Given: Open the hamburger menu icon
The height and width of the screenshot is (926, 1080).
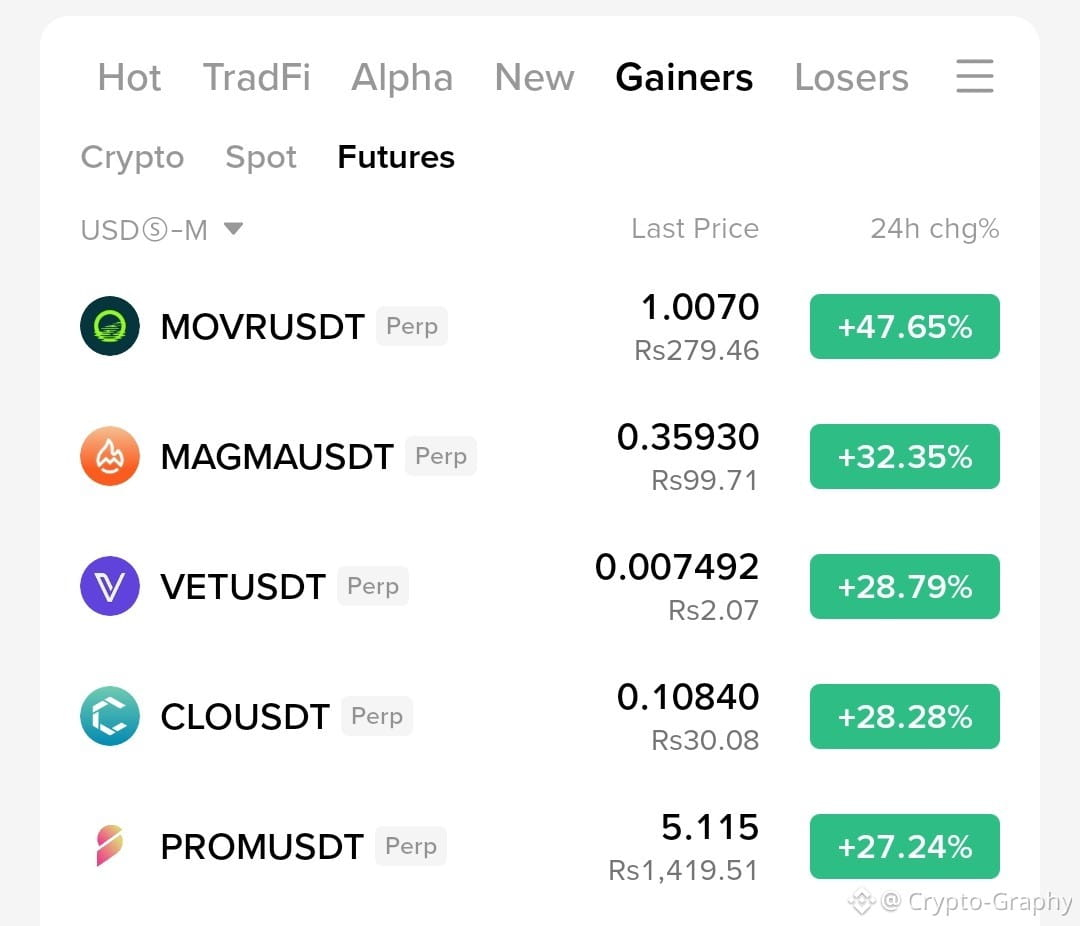Looking at the screenshot, I should click(975, 76).
